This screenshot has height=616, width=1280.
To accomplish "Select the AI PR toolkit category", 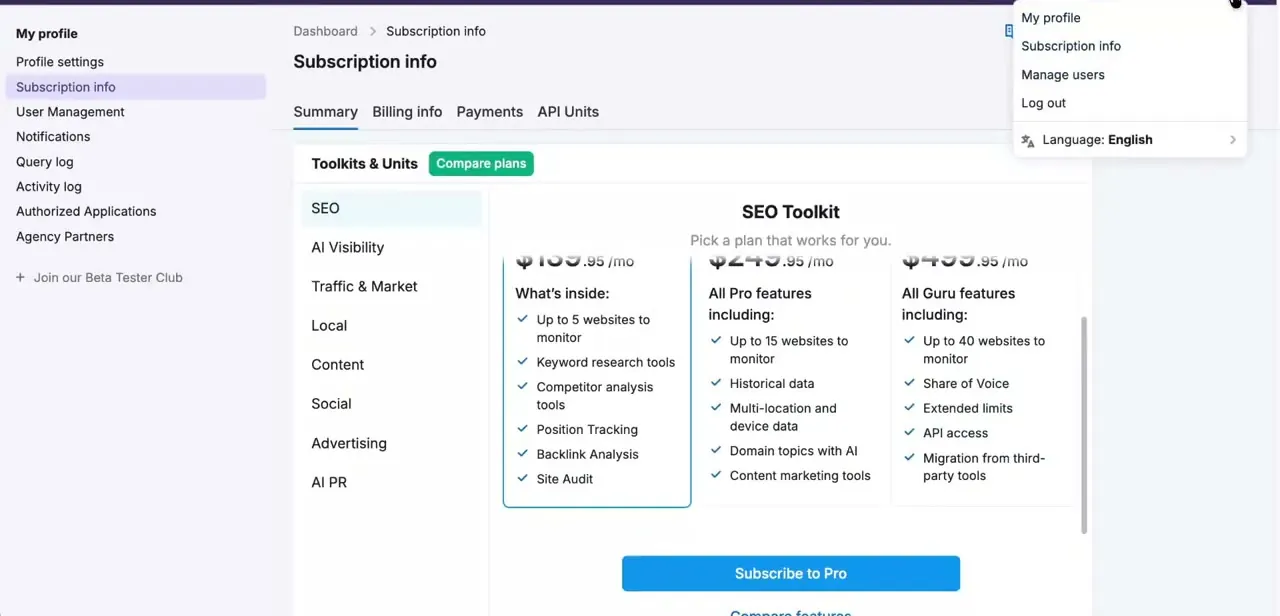I will tap(391, 482).
